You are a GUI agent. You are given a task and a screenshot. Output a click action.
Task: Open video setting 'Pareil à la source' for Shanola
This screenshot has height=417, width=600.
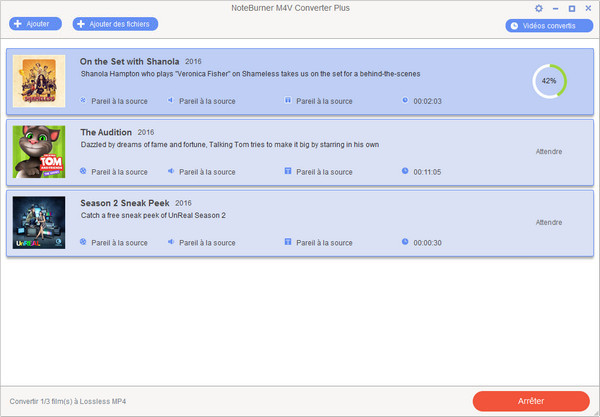tap(119, 101)
